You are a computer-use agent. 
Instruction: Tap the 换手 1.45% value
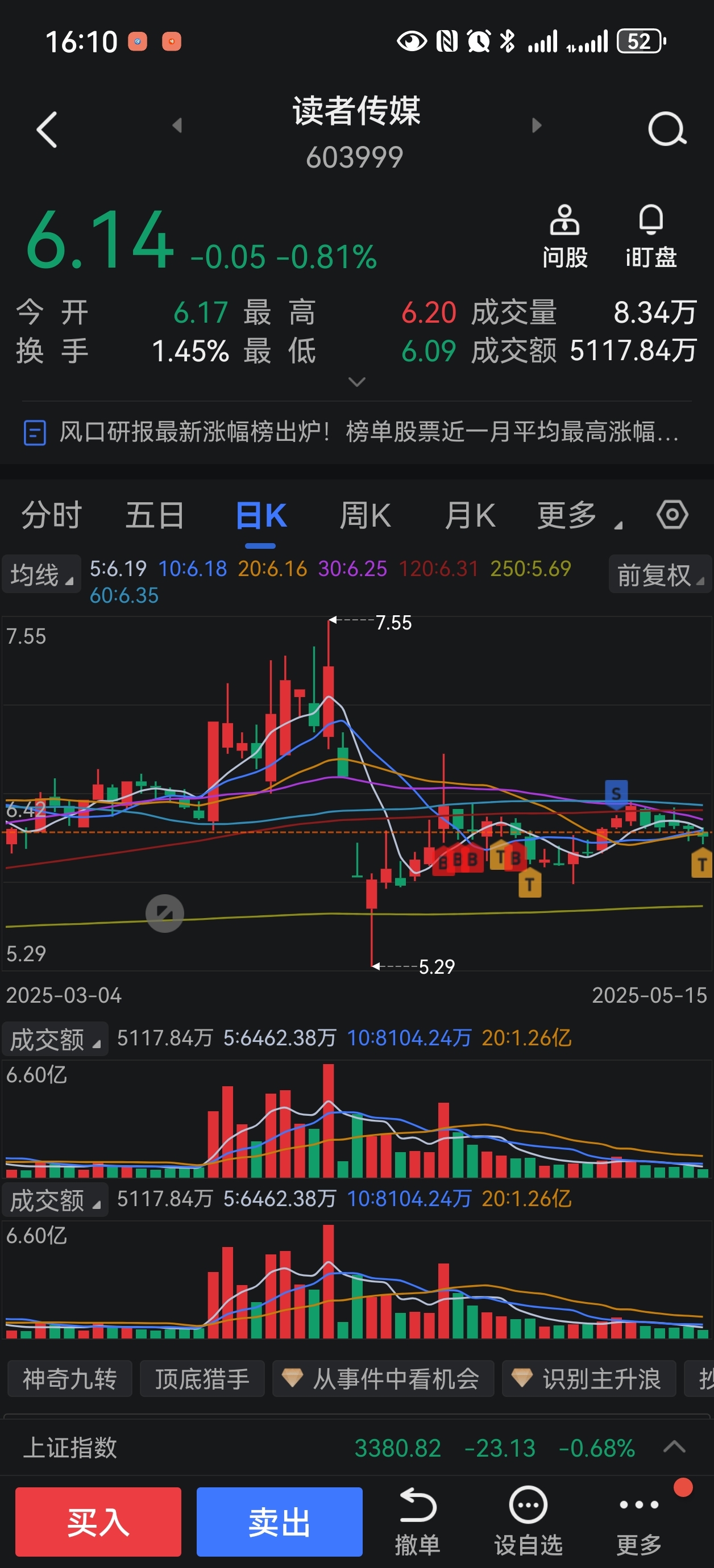pos(190,351)
